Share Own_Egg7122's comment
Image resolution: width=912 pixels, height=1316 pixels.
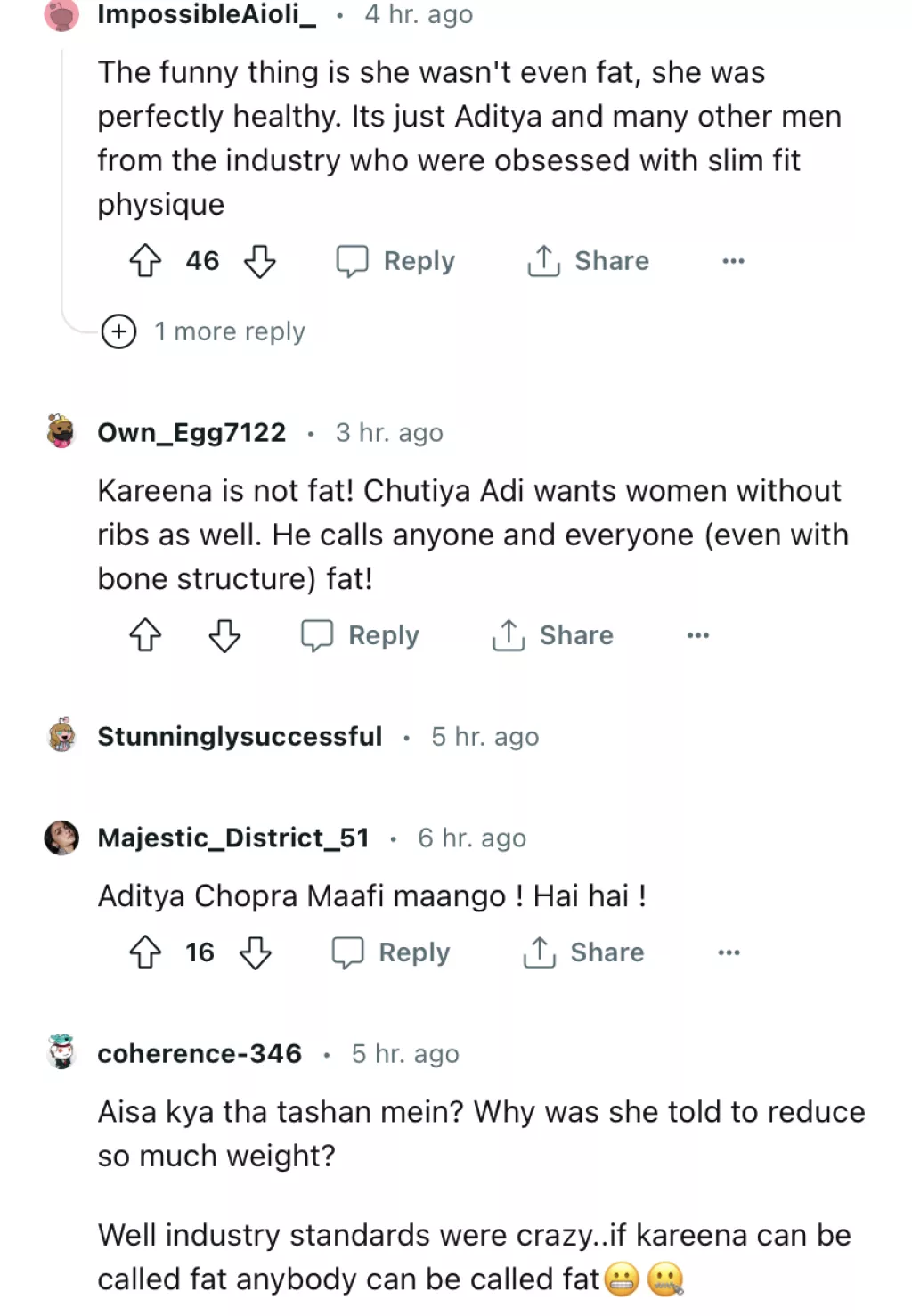coord(552,635)
